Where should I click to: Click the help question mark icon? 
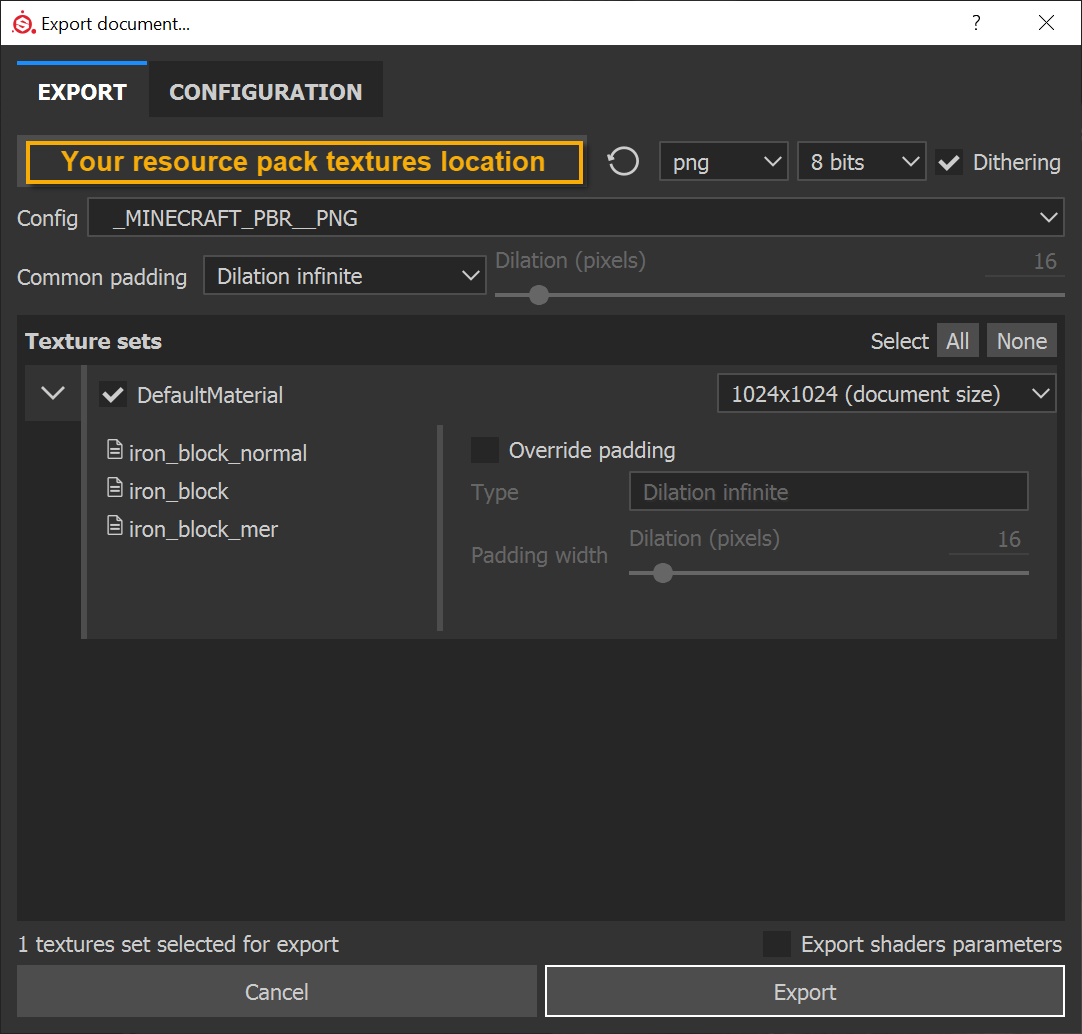coord(977,23)
